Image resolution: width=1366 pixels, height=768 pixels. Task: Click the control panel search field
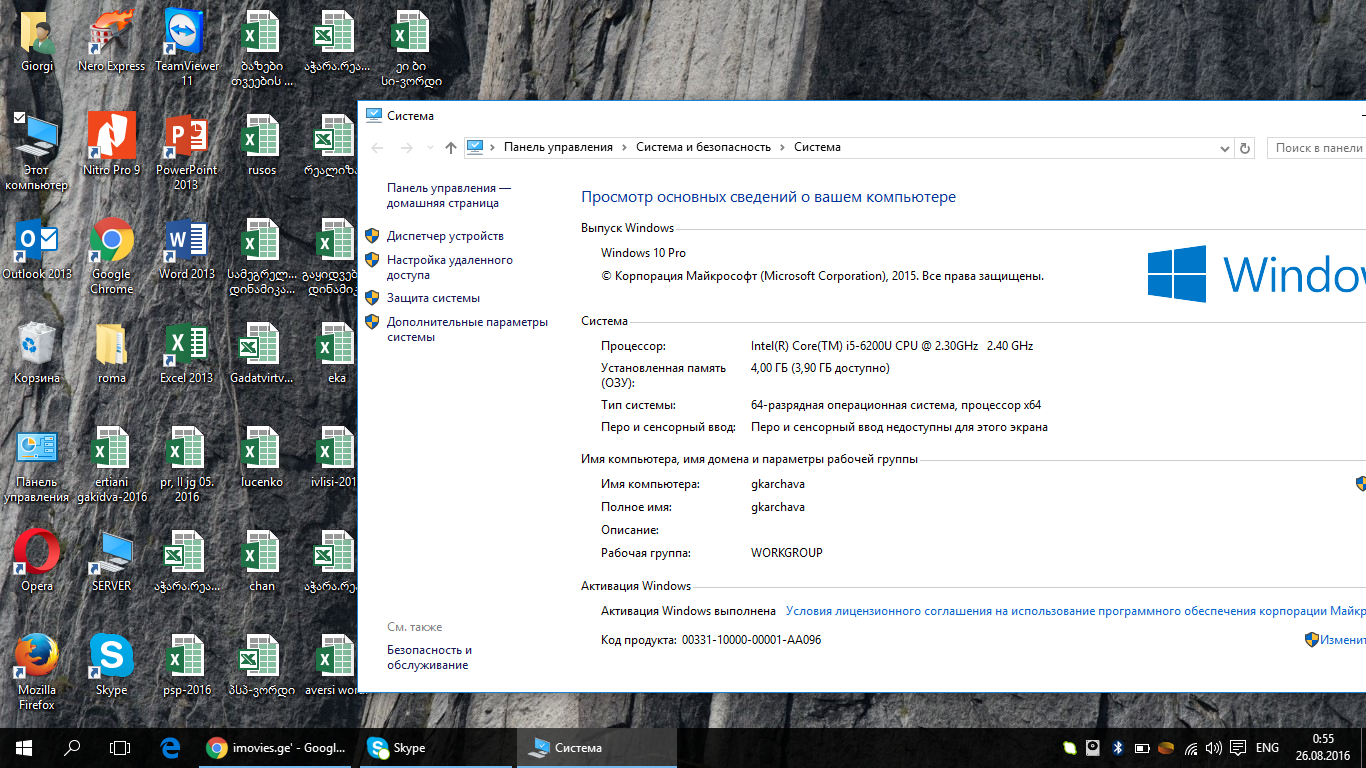point(1316,148)
